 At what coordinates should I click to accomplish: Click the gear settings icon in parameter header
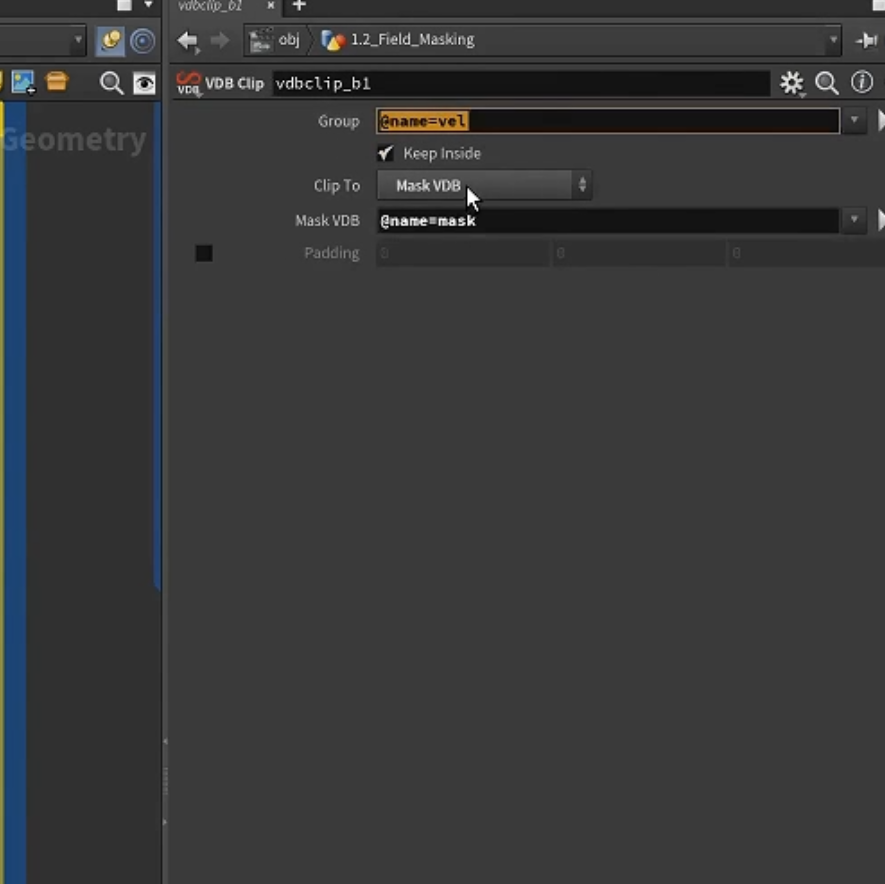pos(791,84)
